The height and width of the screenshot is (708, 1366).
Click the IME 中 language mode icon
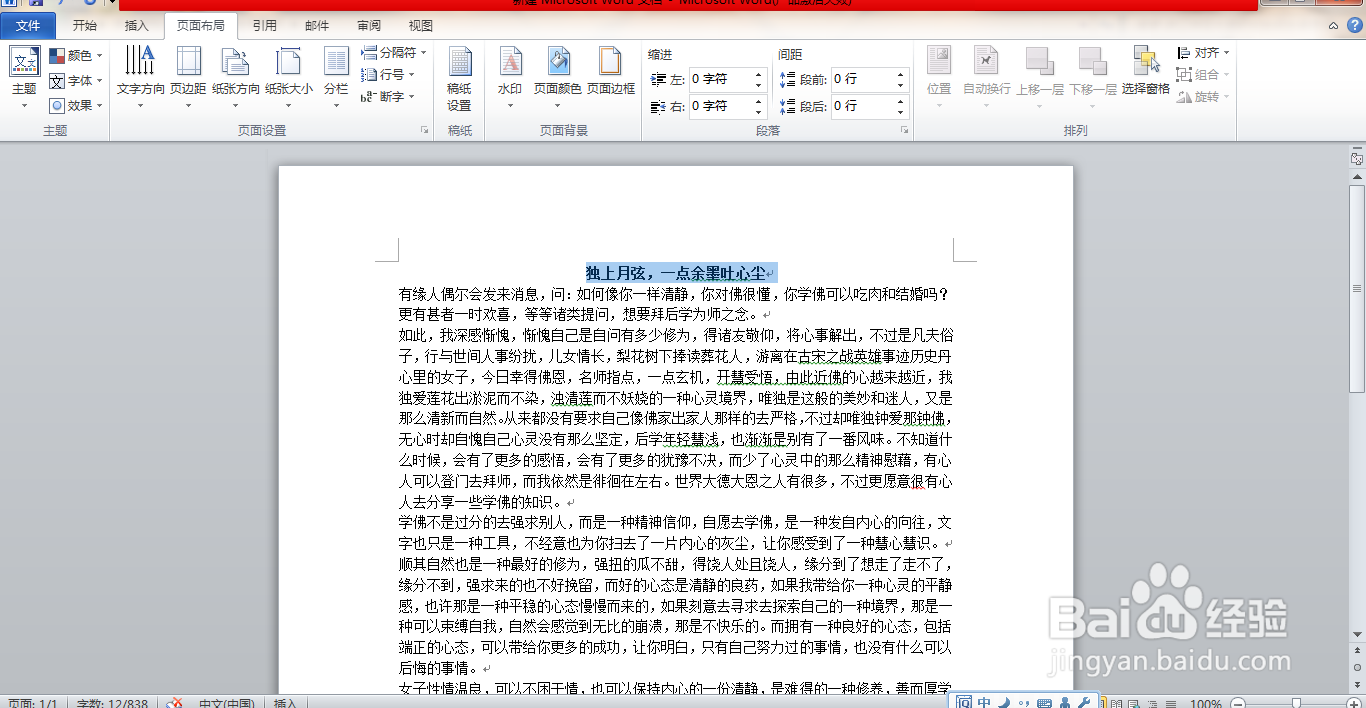pyautogui.click(x=985, y=703)
